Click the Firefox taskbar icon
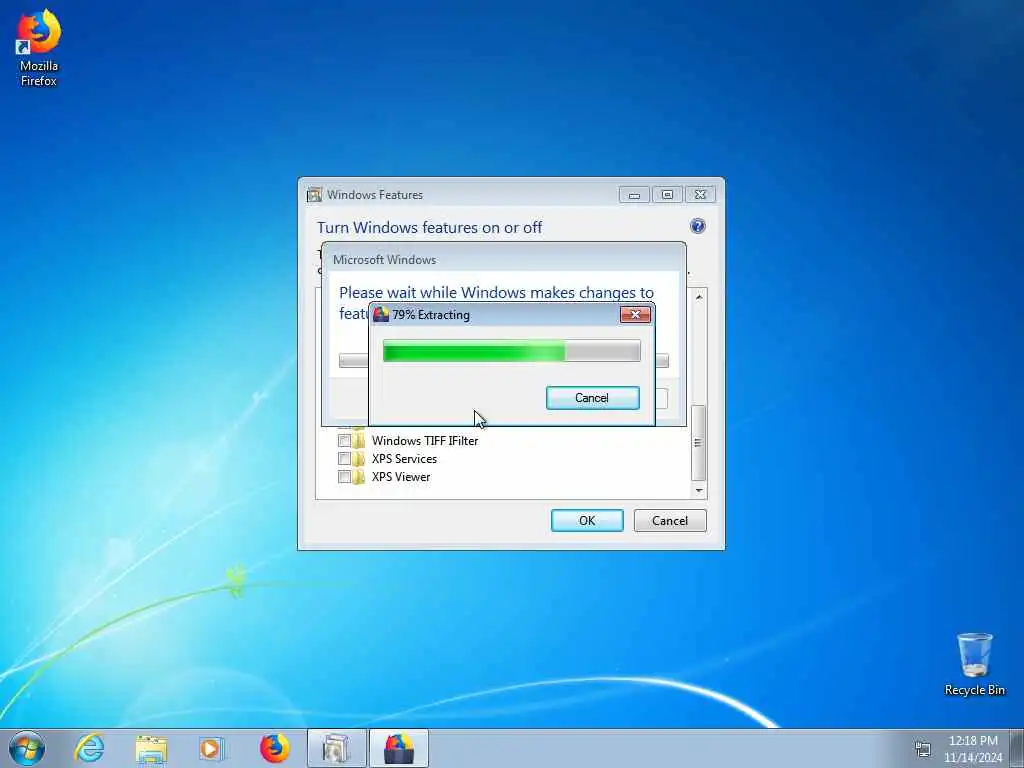 (274, 748)
